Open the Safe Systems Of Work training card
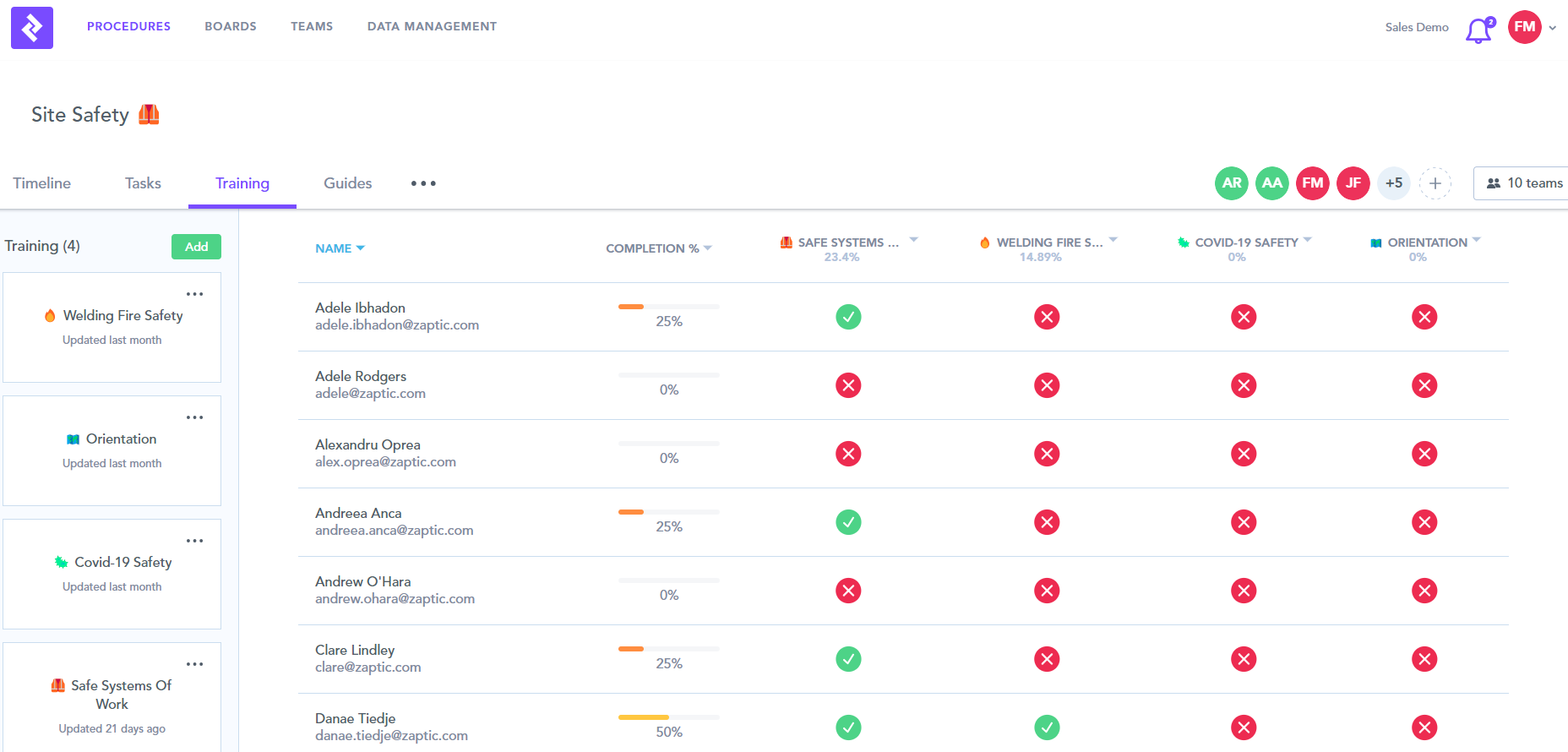Image resolution: width=1568 pixels, height=752 pixels. 112,695
